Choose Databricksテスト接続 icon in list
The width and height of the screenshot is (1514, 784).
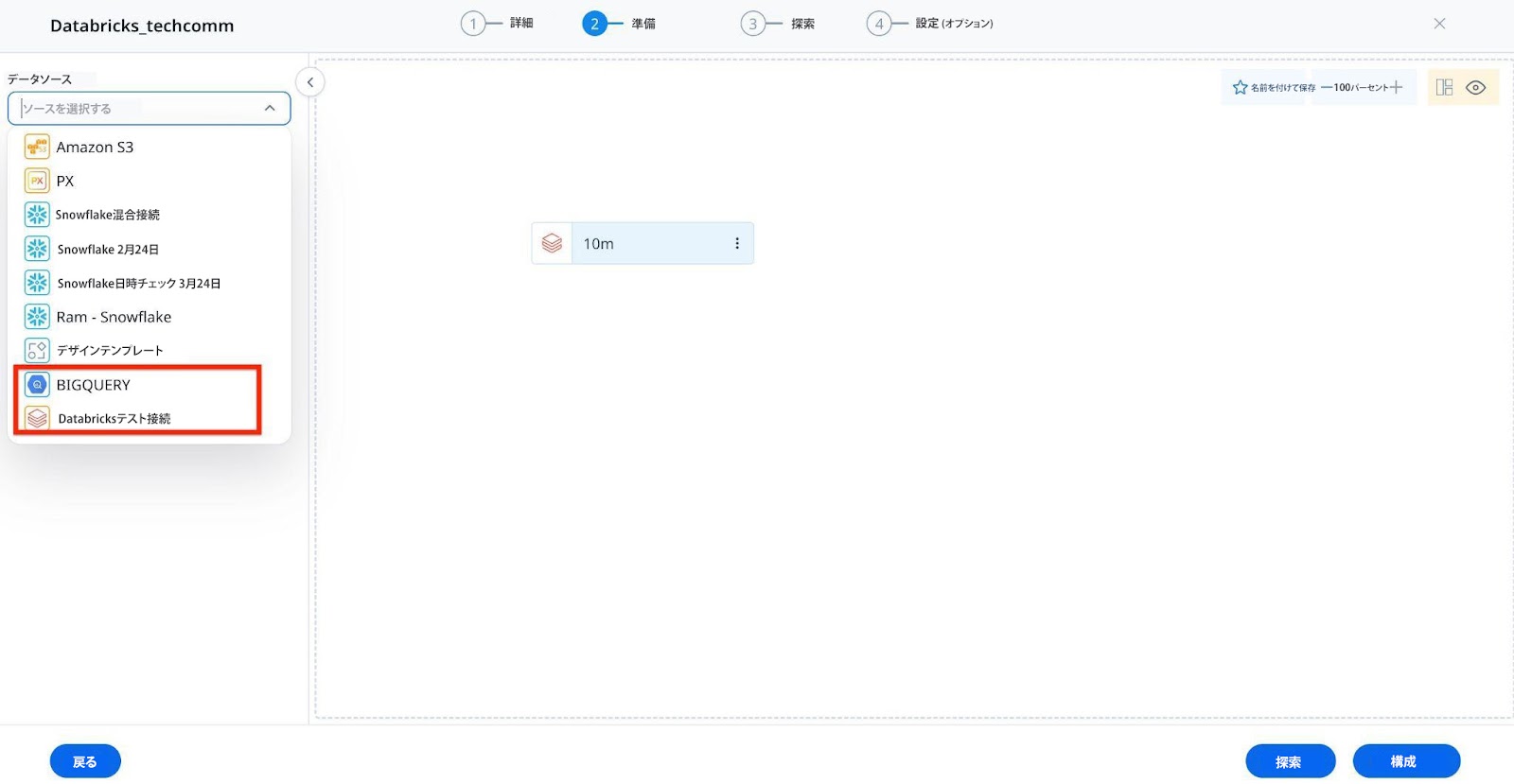pyautogui.click(x=37, y=418)
